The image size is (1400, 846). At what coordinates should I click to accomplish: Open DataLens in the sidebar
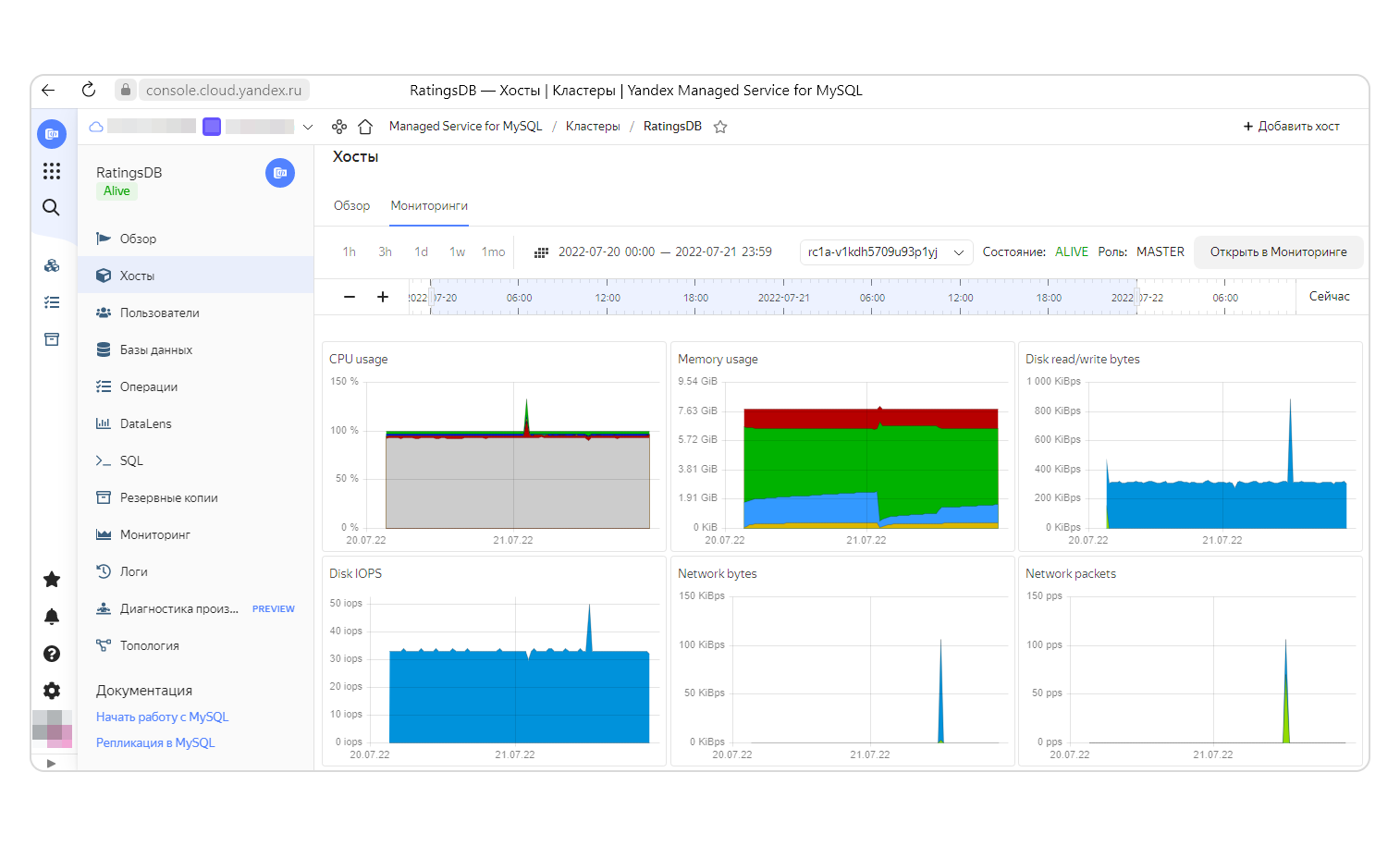coord(196,423)
